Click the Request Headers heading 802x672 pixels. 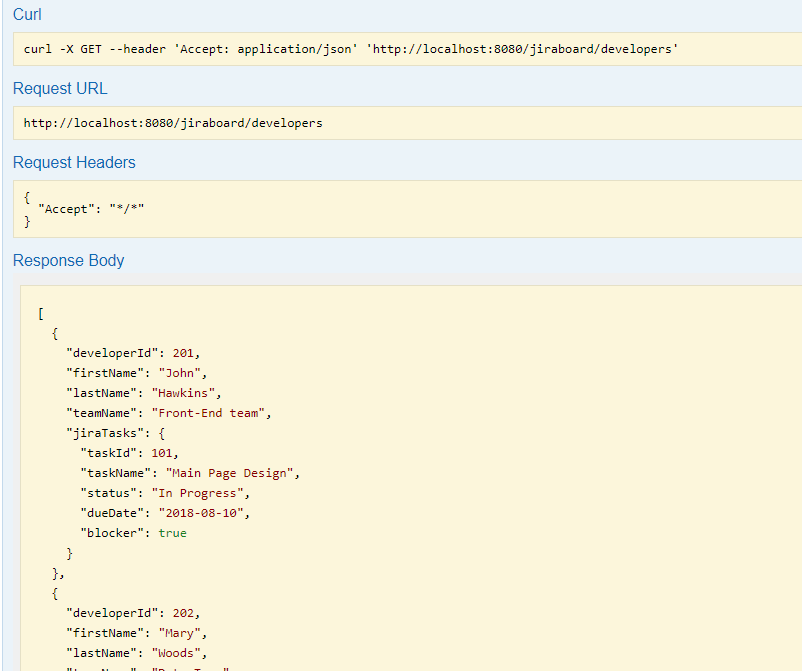coord(74,163)
